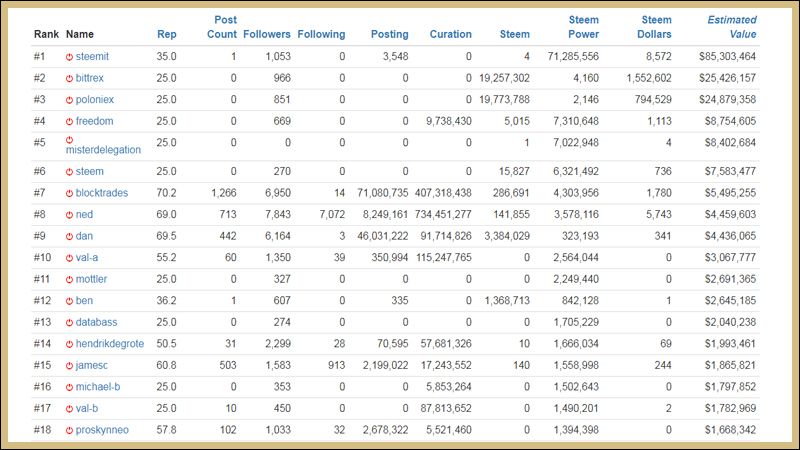The image size is (800, 450).
Task: Open the bittrex account link
Action: coord(90,78)
